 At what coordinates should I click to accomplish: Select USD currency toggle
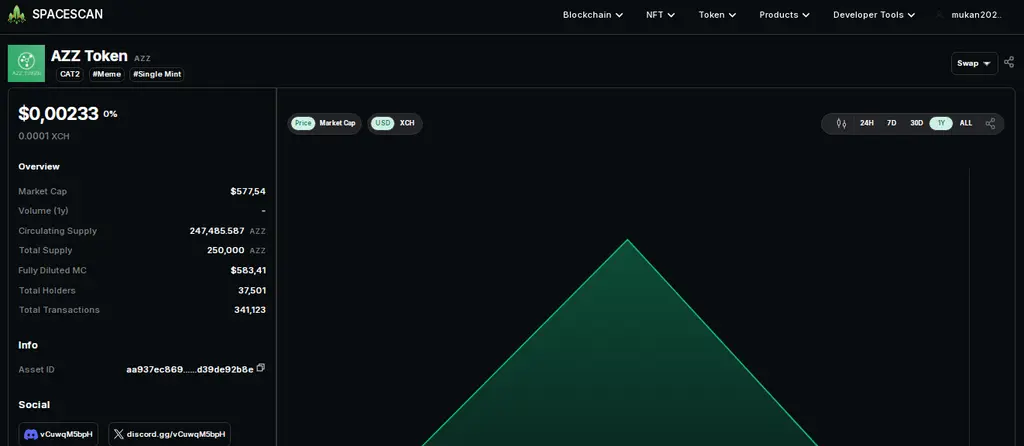tap(383, 123)
